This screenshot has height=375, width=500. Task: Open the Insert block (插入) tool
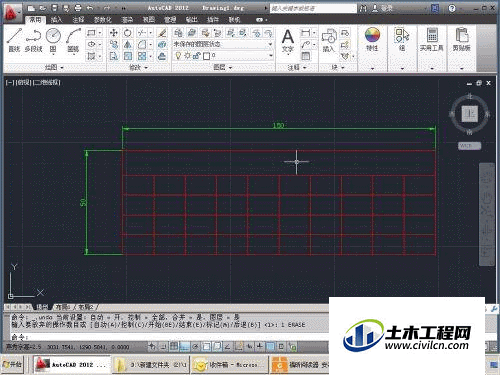point(328,41)
